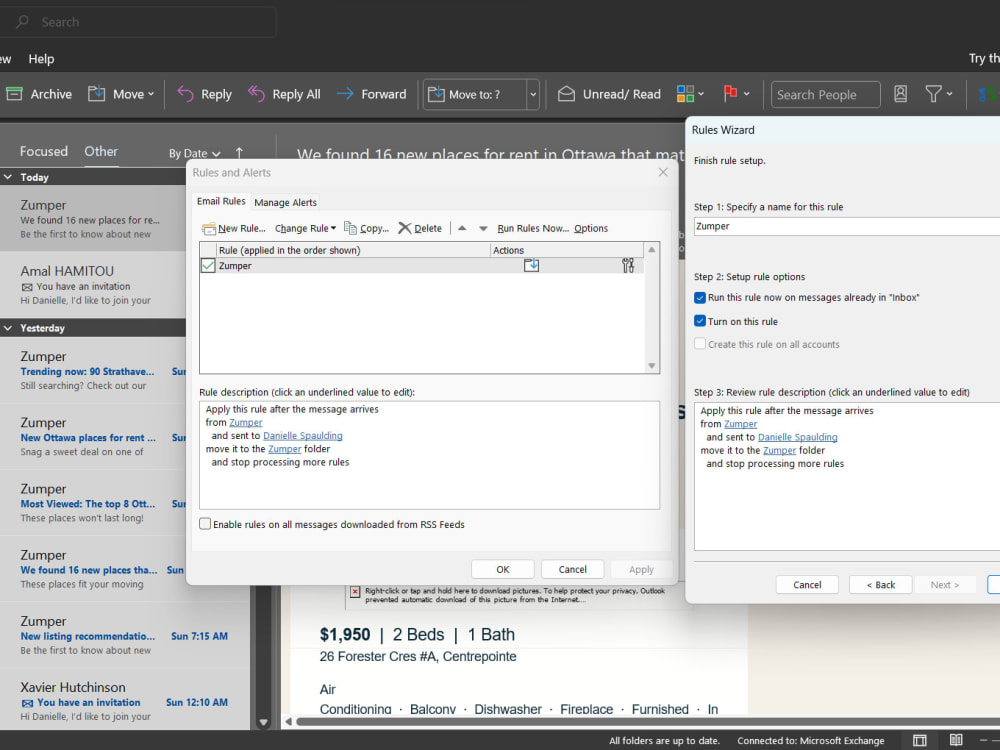Click the Forward arrow icon
The width and height of the screenshot is (1000, 750).
click(x=345, y=93)
